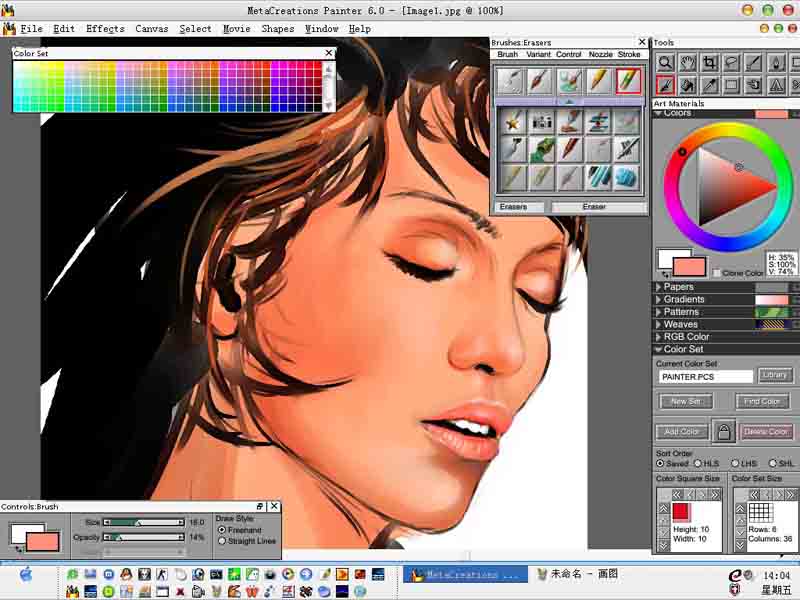The height and width of the screenshot is (600, 800).
Task: Select the pointing-hand adjuster tool
Action: [x=754, y=85]
